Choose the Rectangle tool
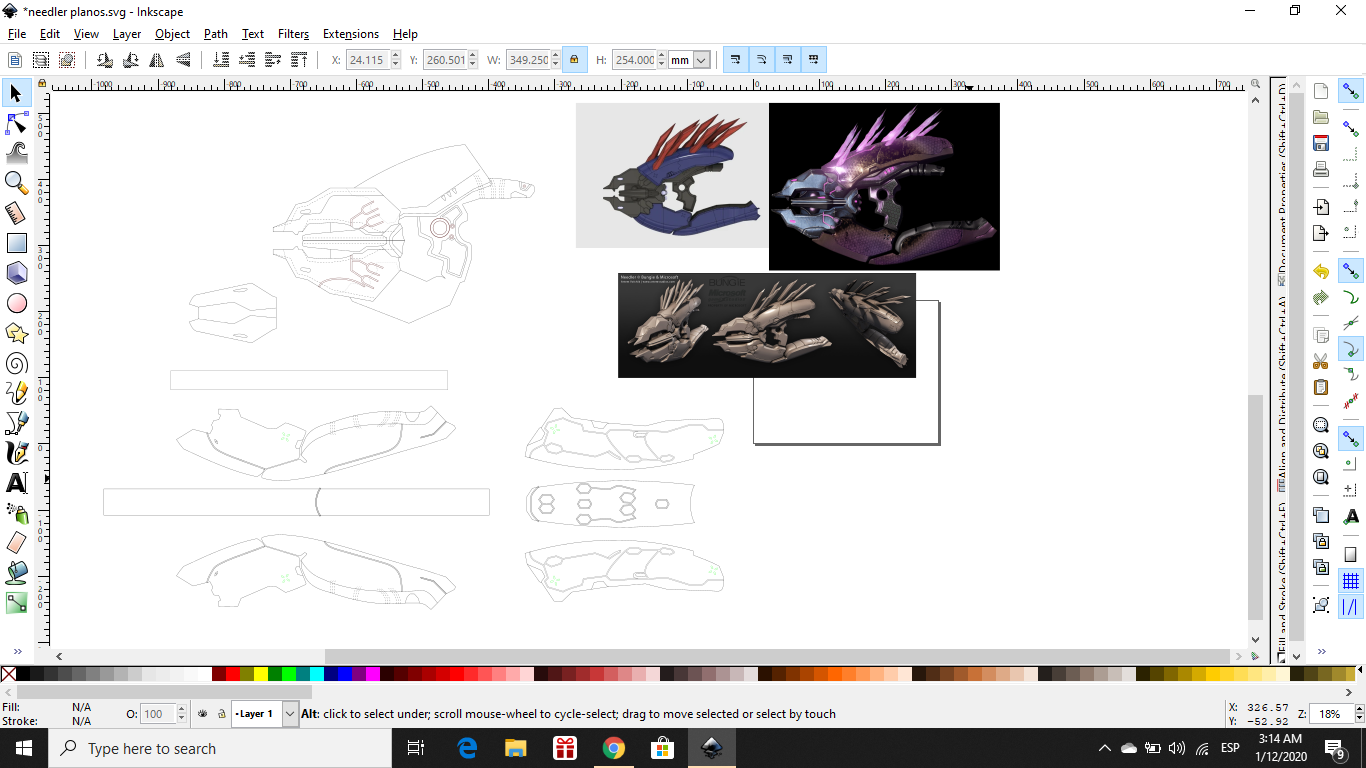Viewport: 1366px width, 768px height. (16, 243)
